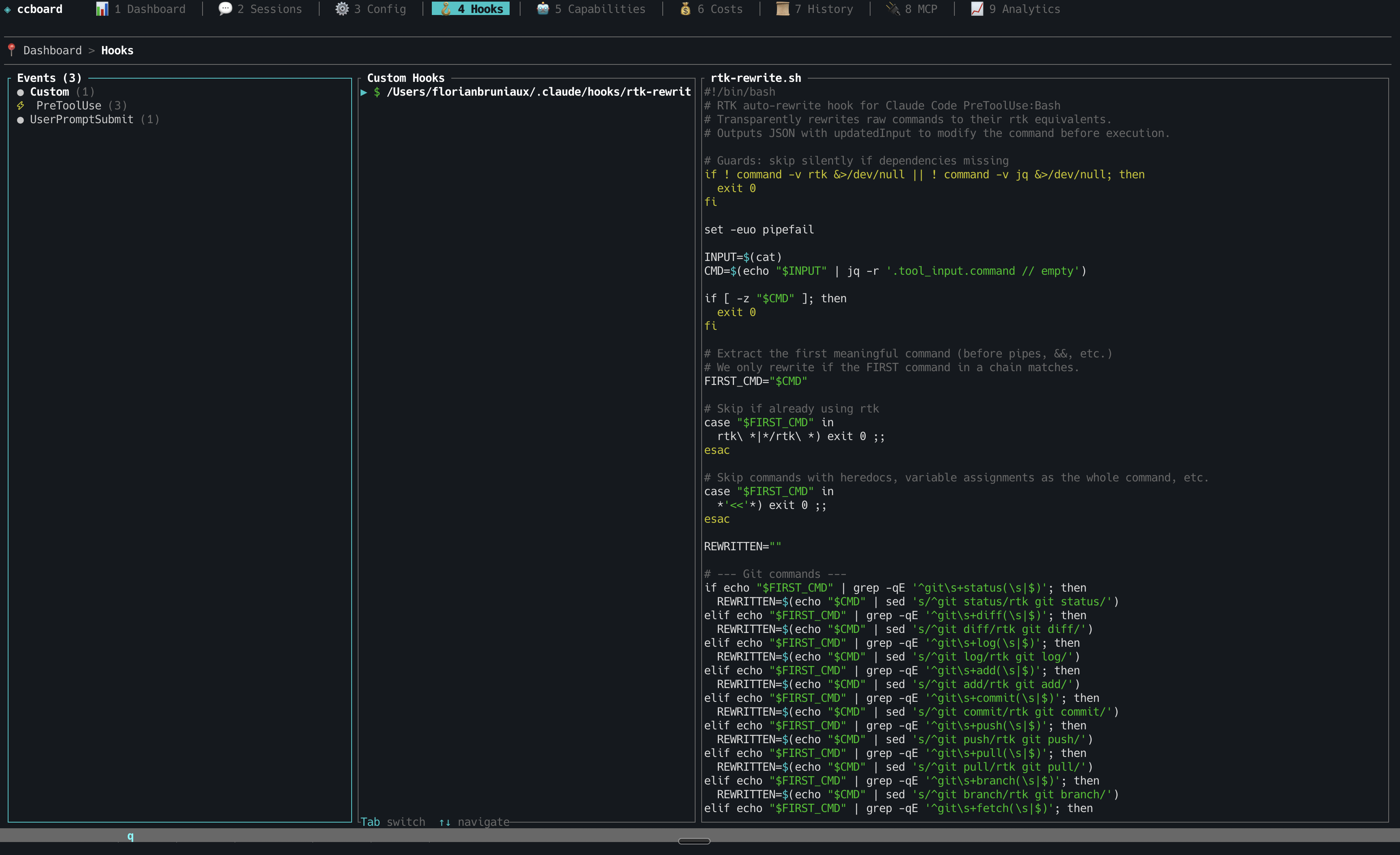
Task: Select the UserPromptSubmit event bullet
Action: (20, 120)
